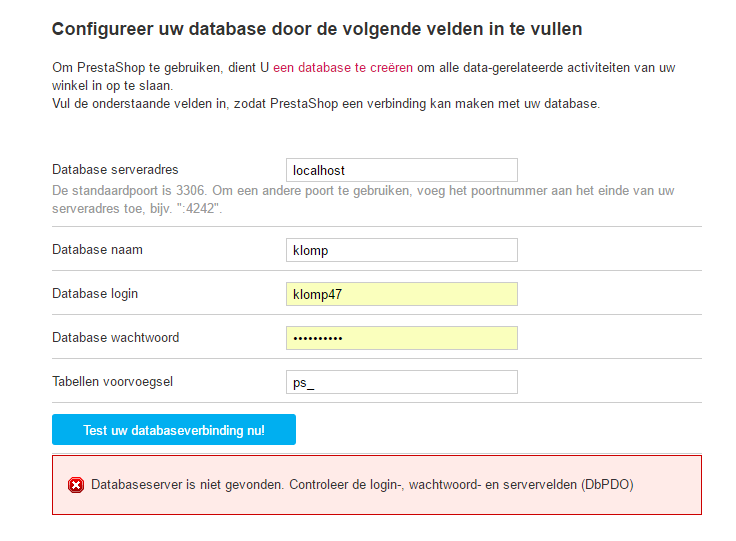This screenshot has width=736, height=541.
Task: Click the 'Om PrestaShop te gebruiken' intro text
Action: click(x=161, y=68)
